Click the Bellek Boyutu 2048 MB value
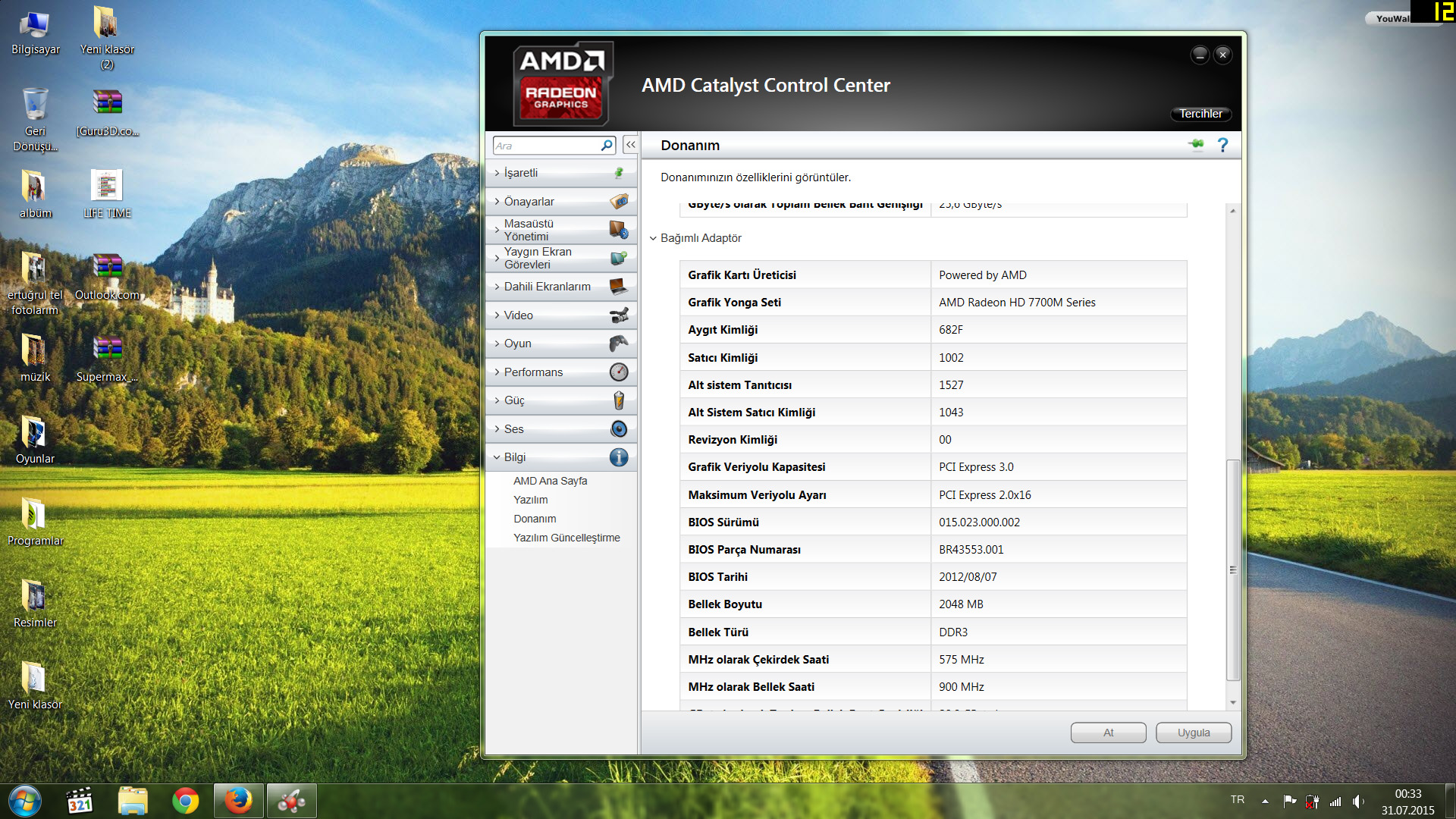The image size is (1456, 819). pos(961,604)
